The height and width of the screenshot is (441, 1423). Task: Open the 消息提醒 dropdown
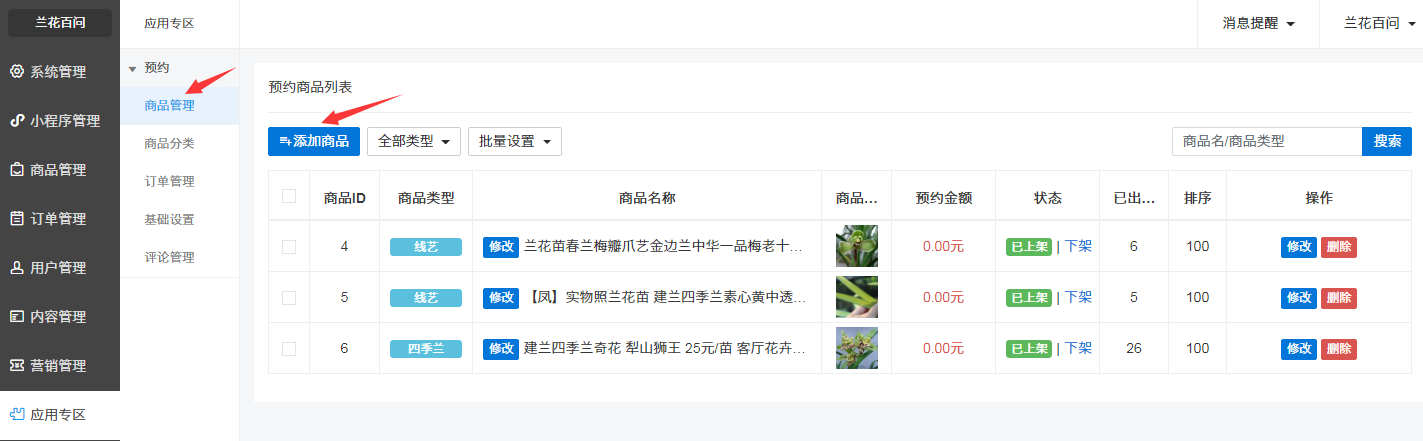(x=1259, y=23)
